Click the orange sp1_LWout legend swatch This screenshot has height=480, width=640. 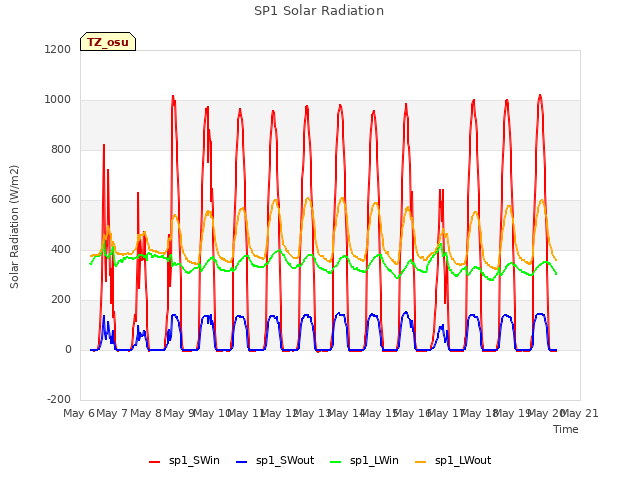coord(420,462)
